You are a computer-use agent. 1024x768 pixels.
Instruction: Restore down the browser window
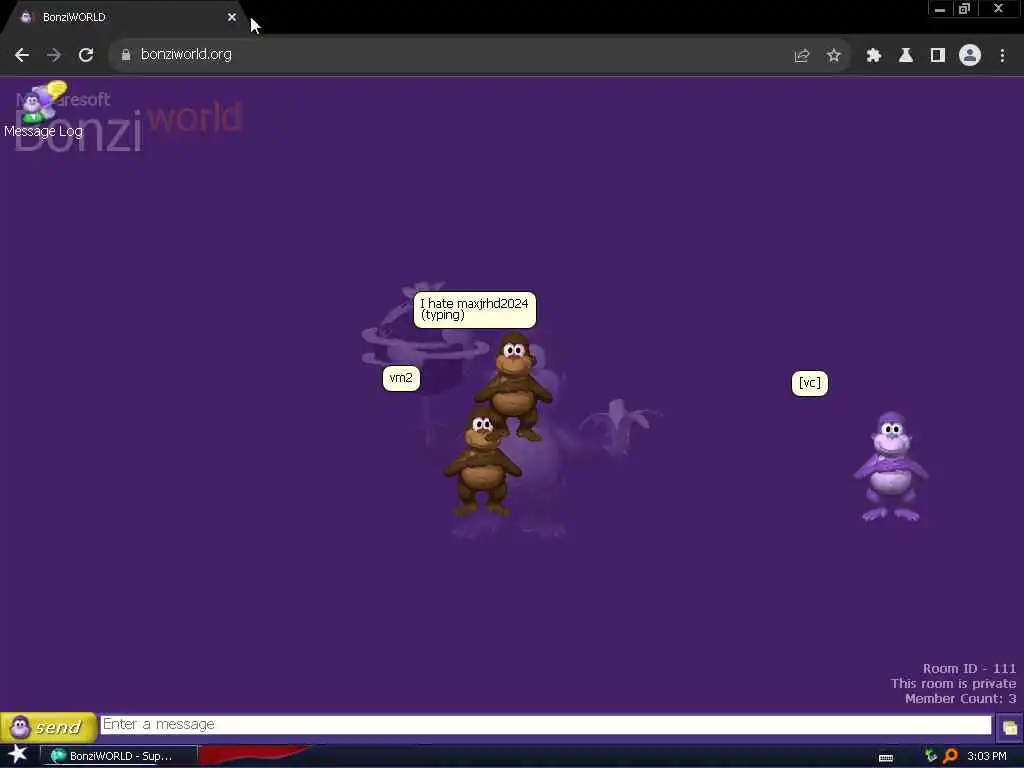click(x=965, y=9)
